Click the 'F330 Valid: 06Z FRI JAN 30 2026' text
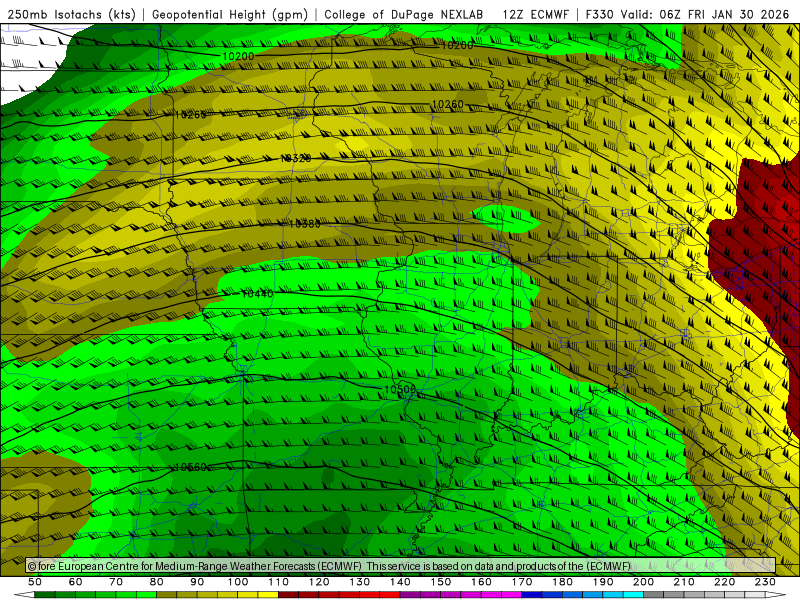 (687, 14)
